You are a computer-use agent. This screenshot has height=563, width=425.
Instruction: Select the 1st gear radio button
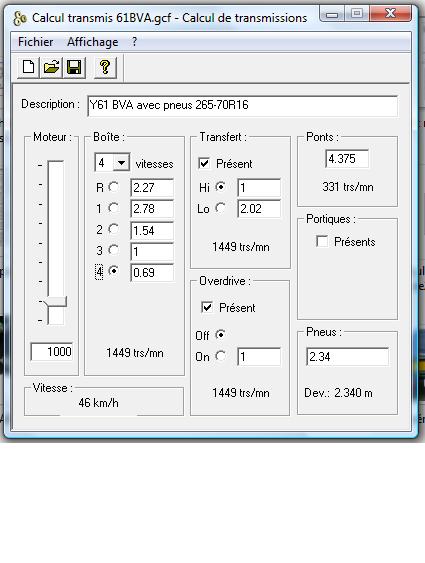[114, 208]
